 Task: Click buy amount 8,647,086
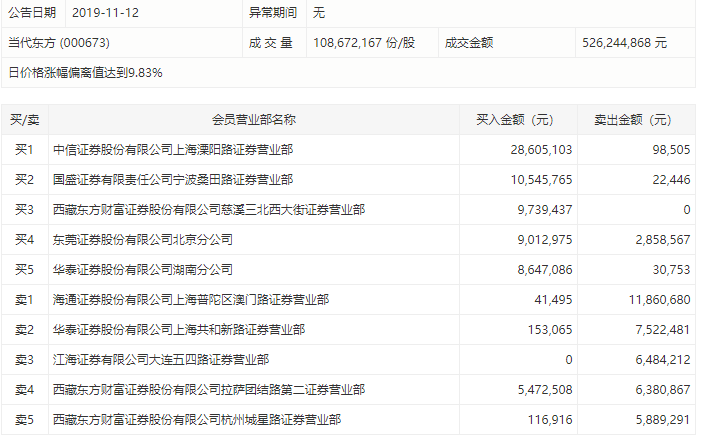(545, 270)
